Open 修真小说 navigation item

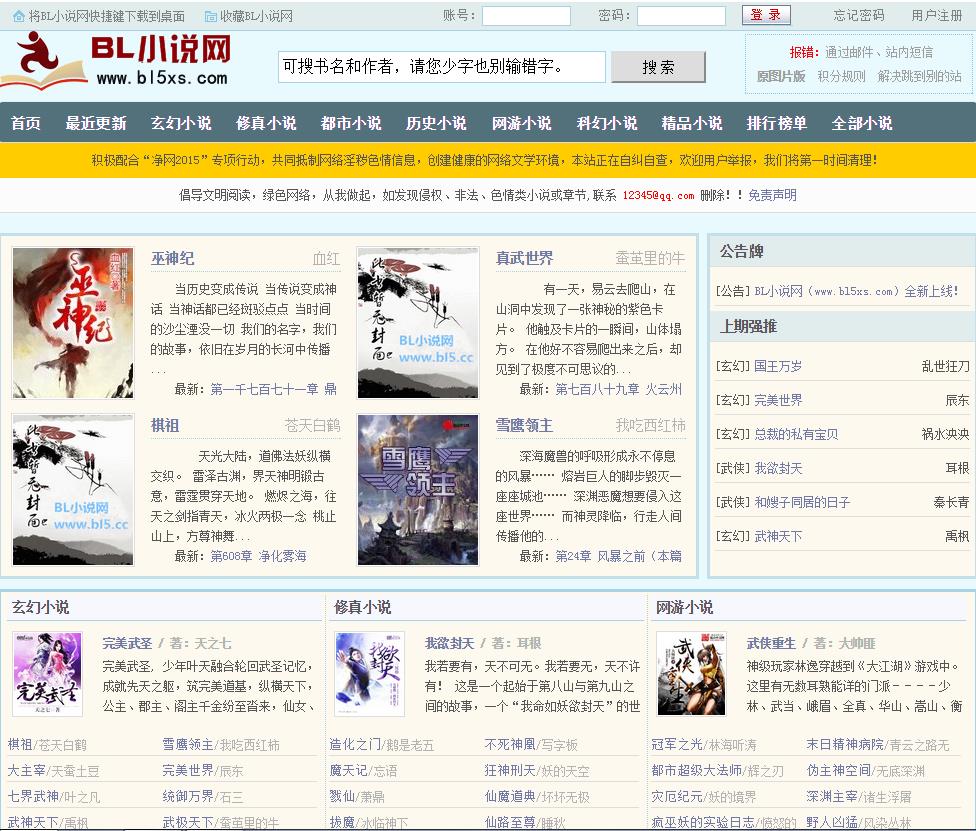coord(266,123)
